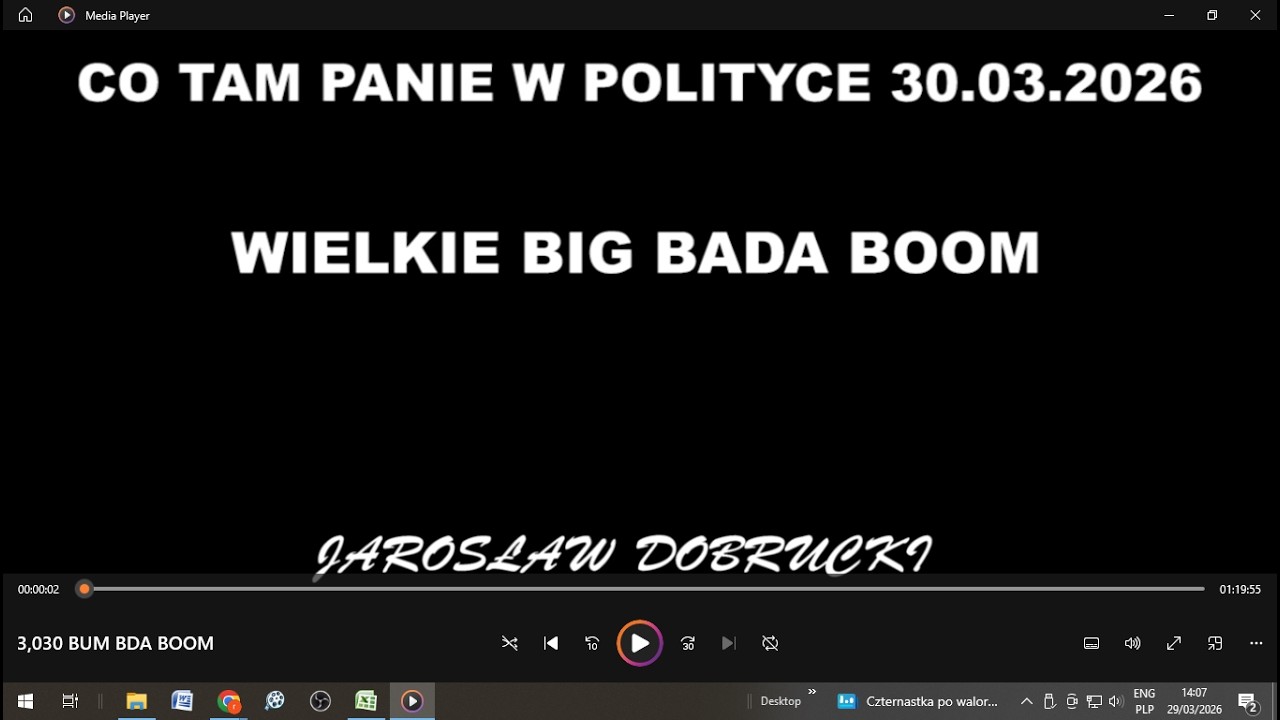Open network status in tray
The height and width of the screenshot is (720, 1280).
tap(1094, 701)
